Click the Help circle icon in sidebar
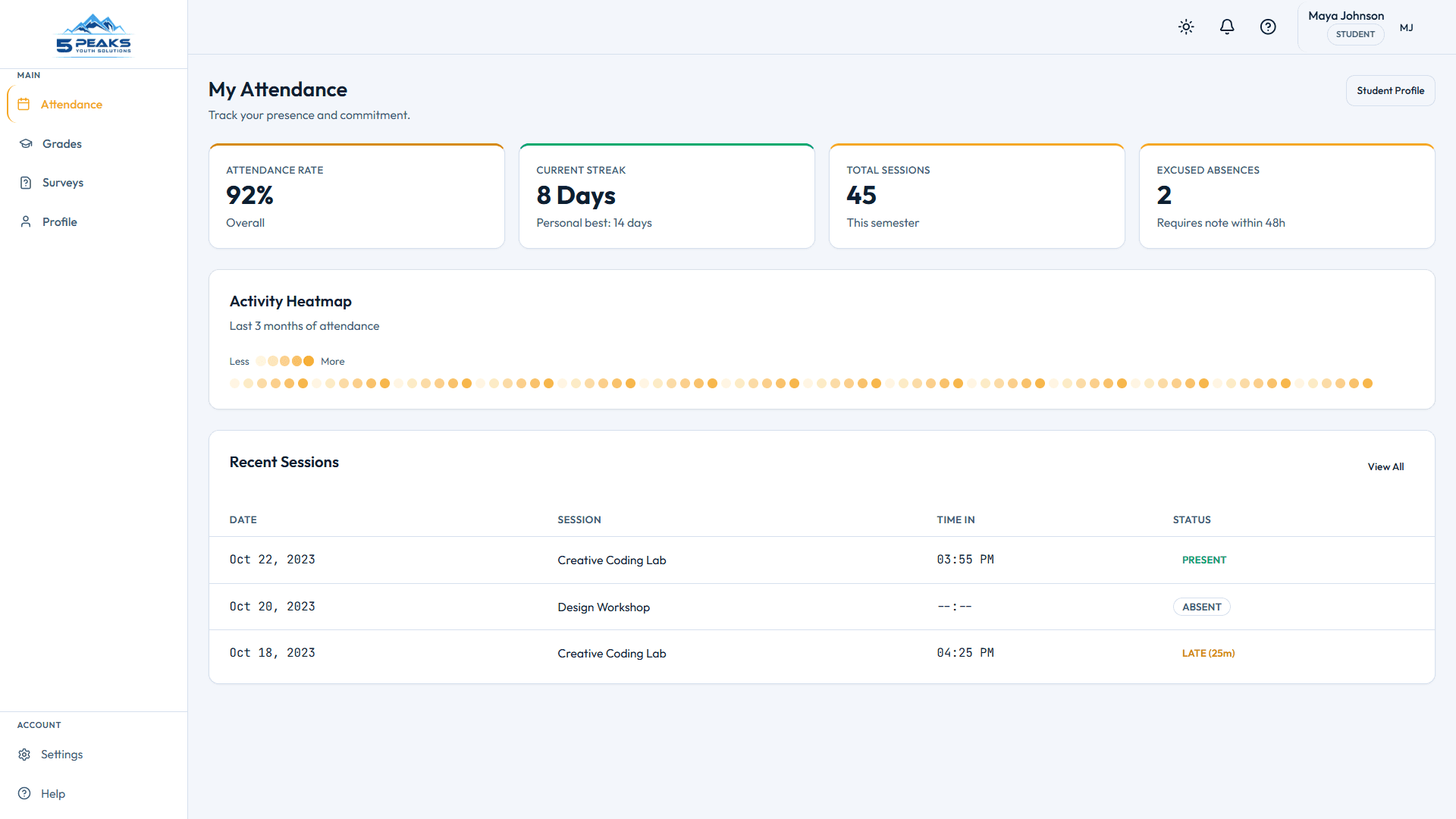Viewport: 1456px width, 819px height. (x=24, y=794)
